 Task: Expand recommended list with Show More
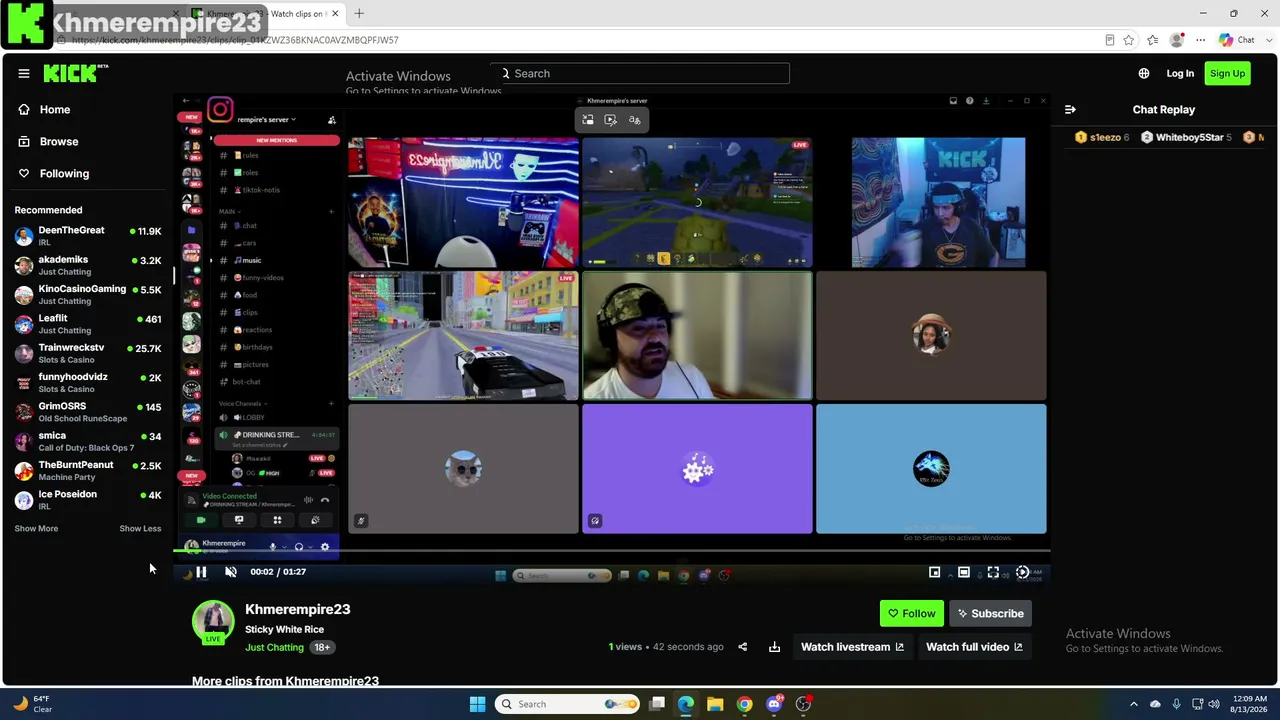point(36,529)
